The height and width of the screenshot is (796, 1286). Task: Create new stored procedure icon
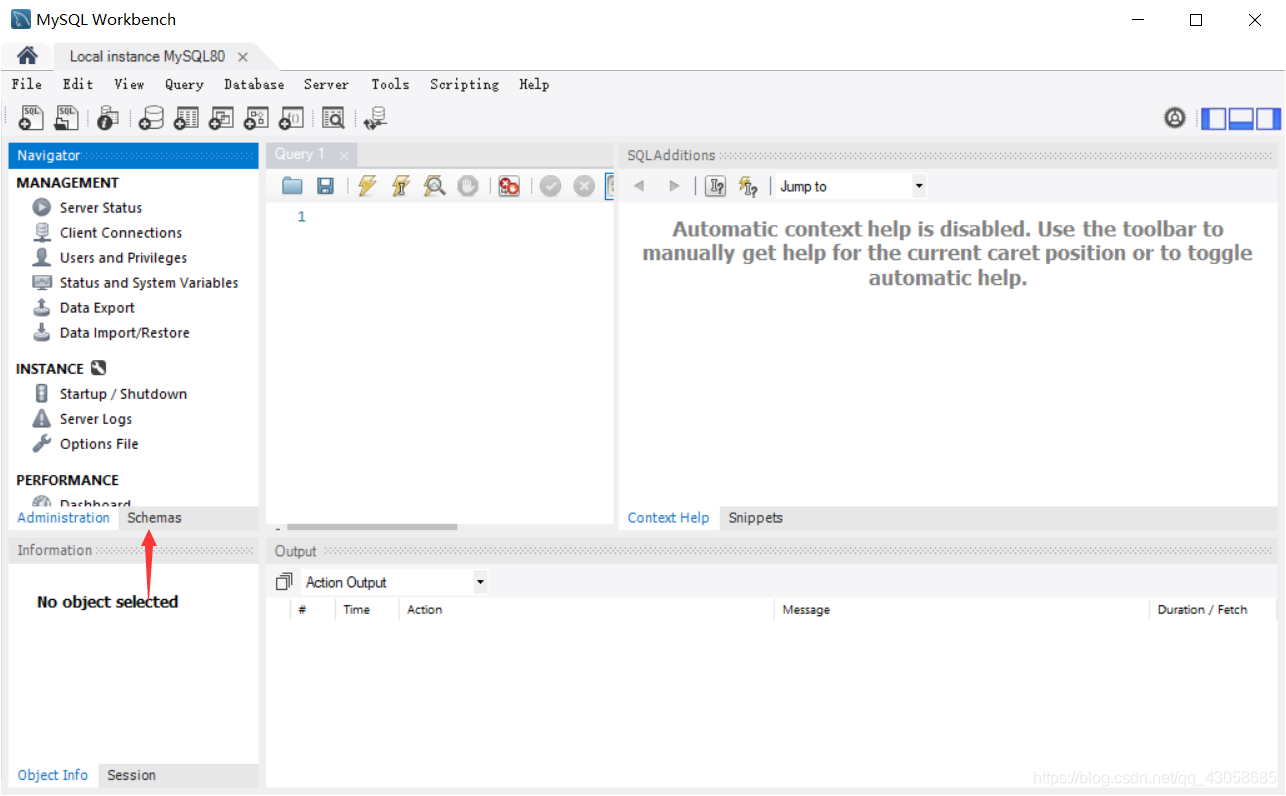(256, 118)
